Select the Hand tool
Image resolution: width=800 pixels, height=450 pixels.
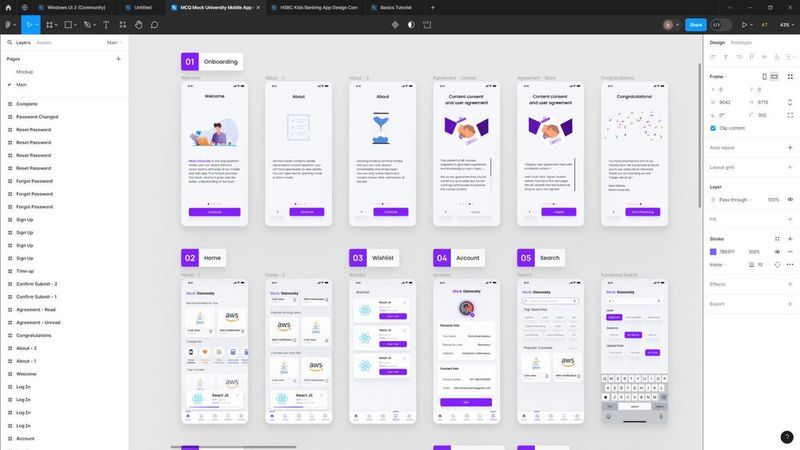[x=138, y=24]
